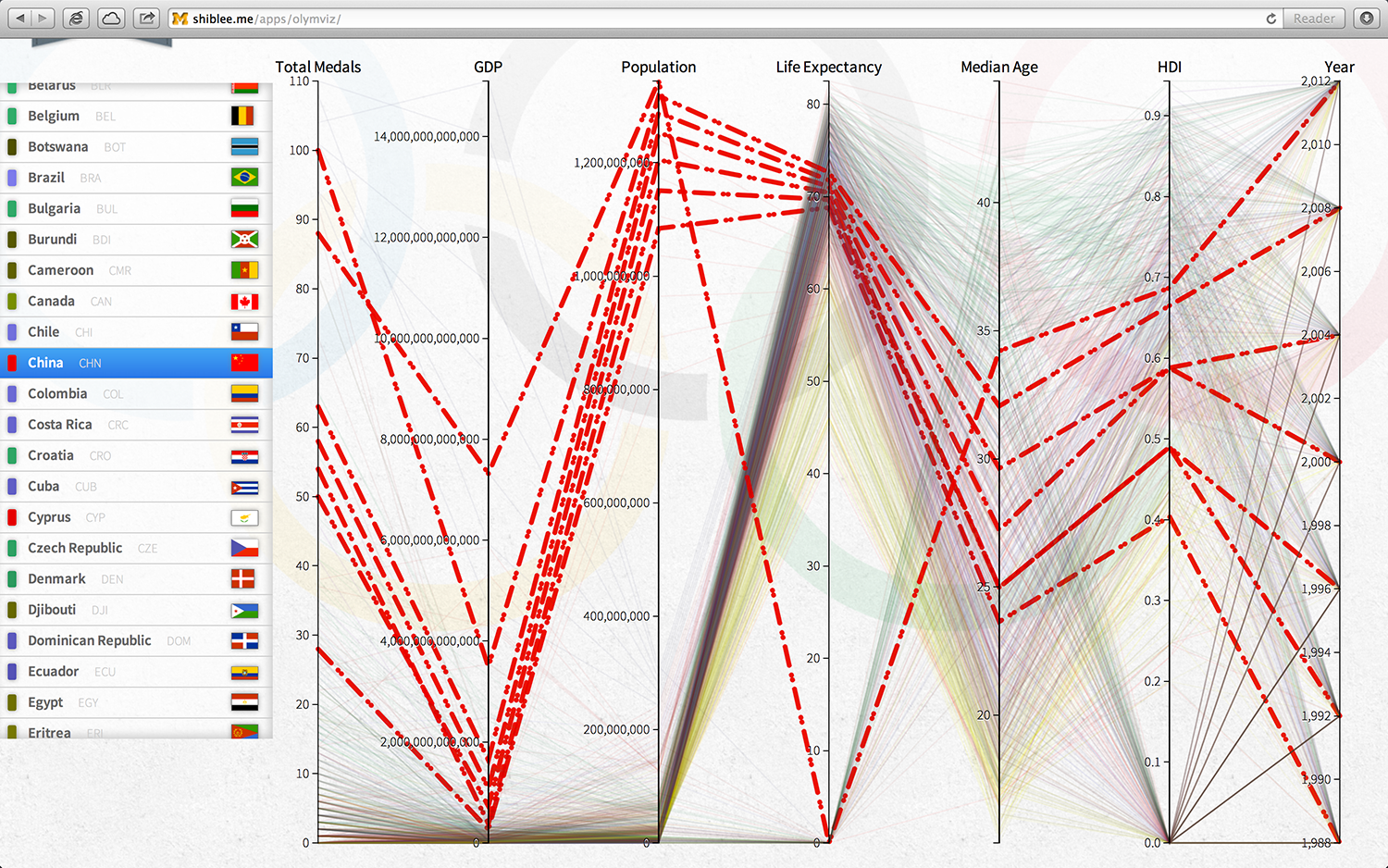Select the Life Expectancy axis label
The height and width of the screenshot is (868, 1388).
click(x=828, y=67)
